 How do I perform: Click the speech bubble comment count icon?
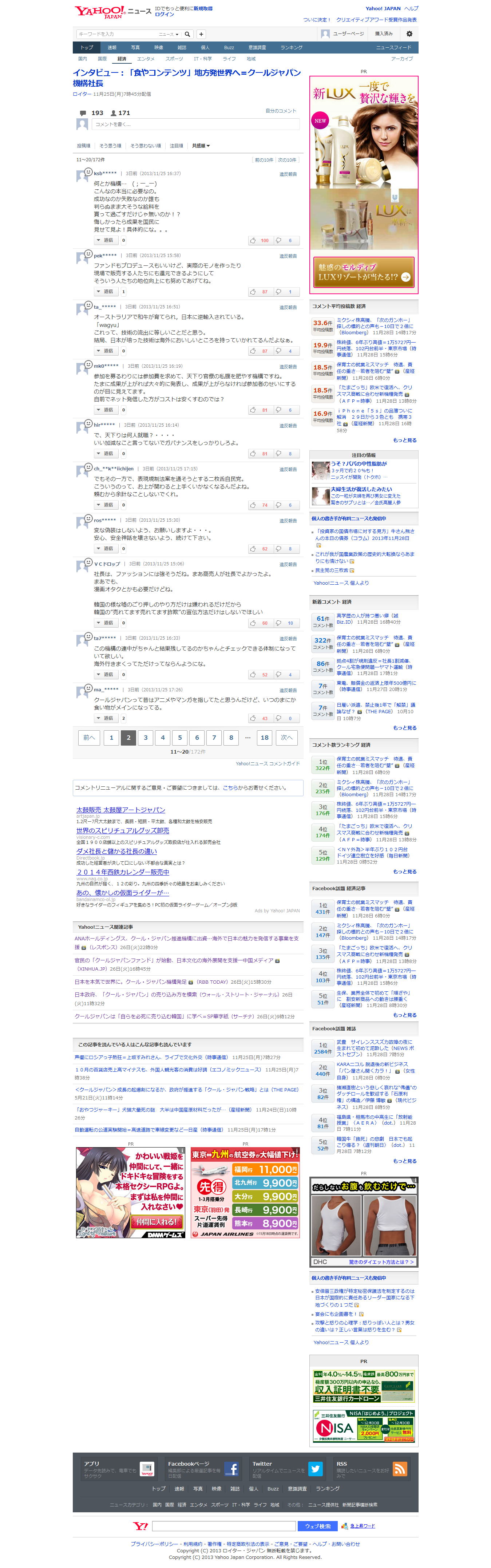tap(83, 112)
